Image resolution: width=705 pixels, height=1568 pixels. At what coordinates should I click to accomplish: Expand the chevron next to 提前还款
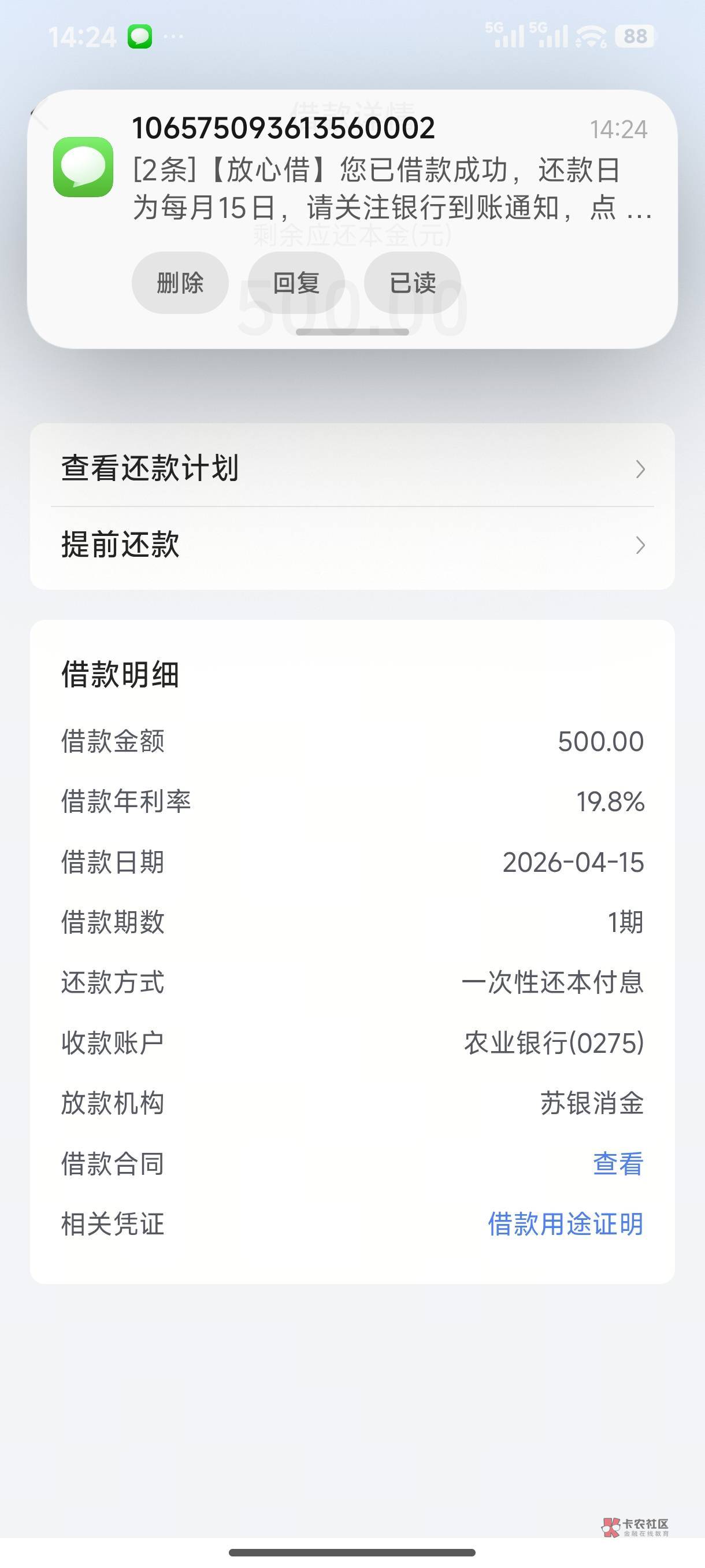(x=639, y=545)
